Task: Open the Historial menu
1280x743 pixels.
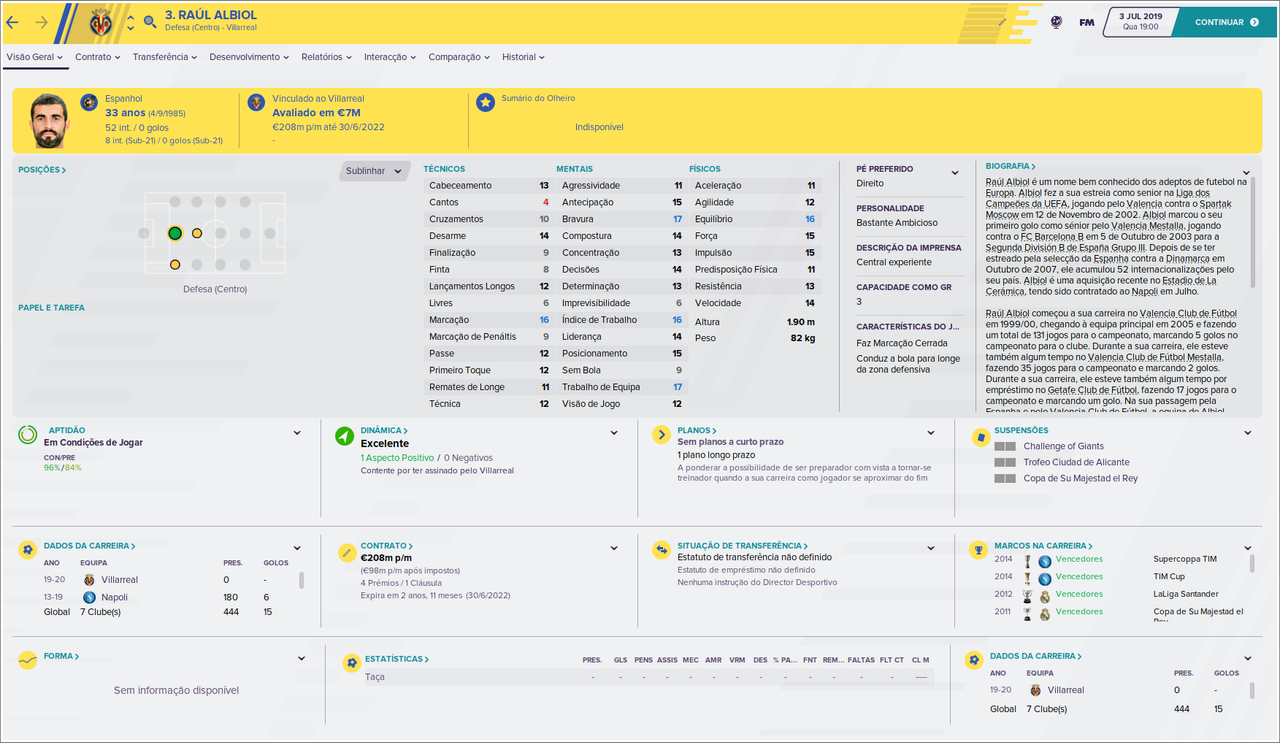Action: (x=523, y=57)
